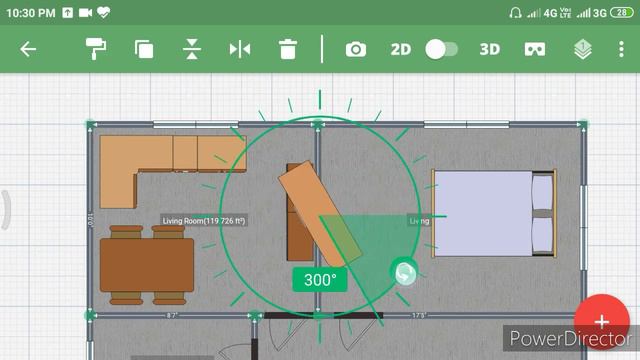The height and width of the screenshot is (360, 640).
Task: Check the battery indicator in status bar
Action: tap(621, 13)
